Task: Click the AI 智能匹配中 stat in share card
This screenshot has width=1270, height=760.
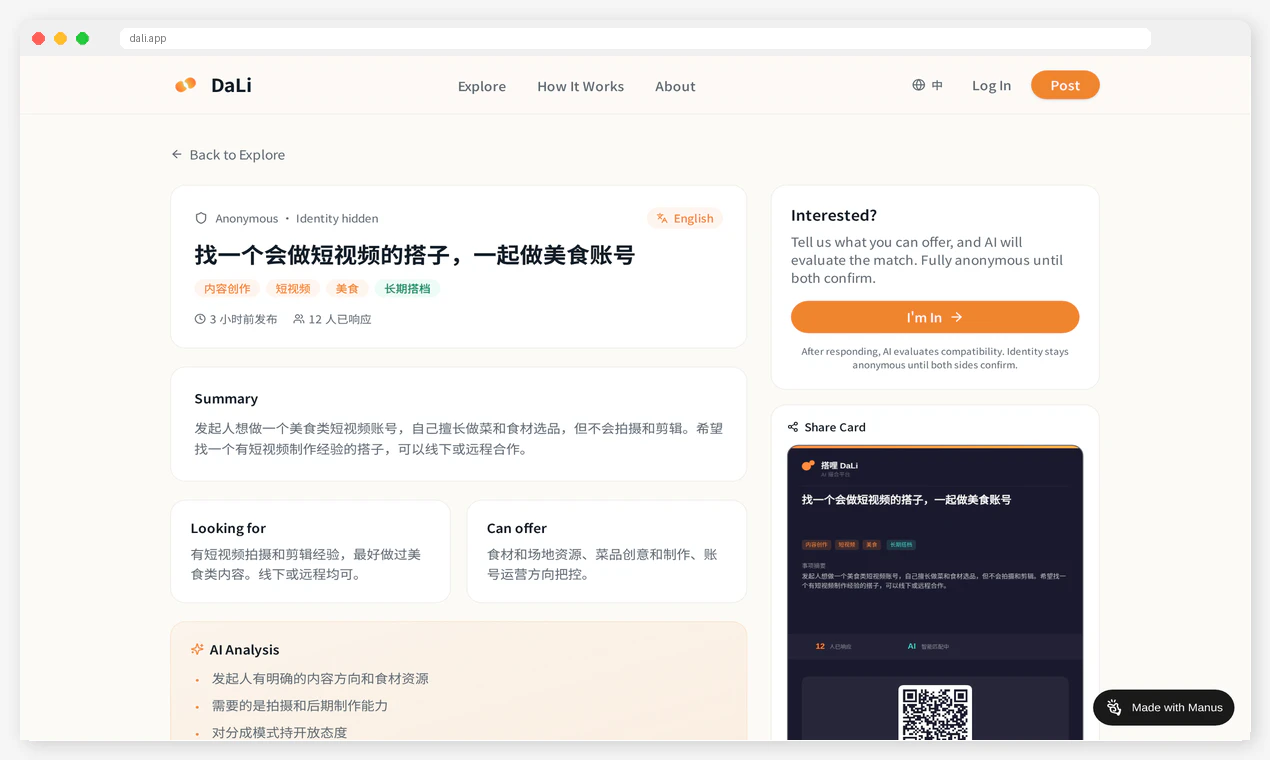Action: 929,647
